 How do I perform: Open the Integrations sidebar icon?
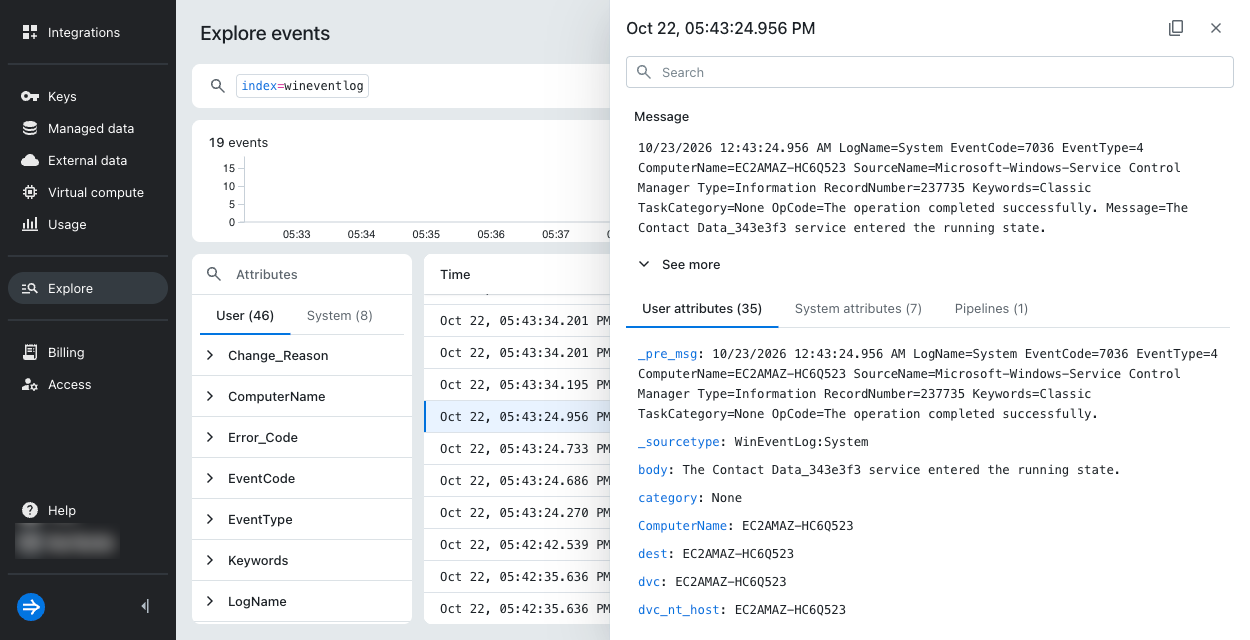30,32
